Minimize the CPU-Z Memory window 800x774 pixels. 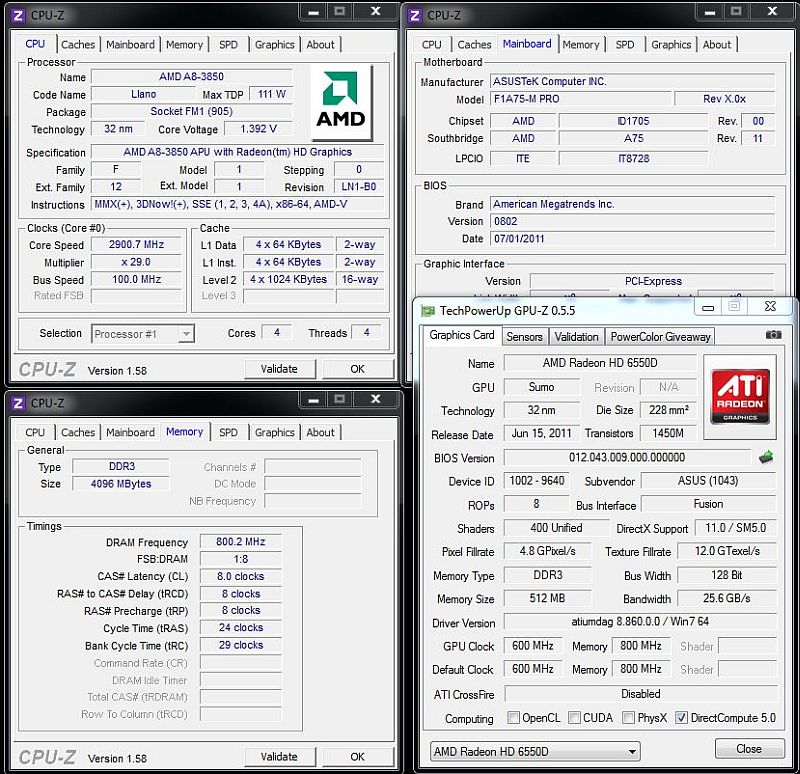pyautogui.click(x=314, y=400)
